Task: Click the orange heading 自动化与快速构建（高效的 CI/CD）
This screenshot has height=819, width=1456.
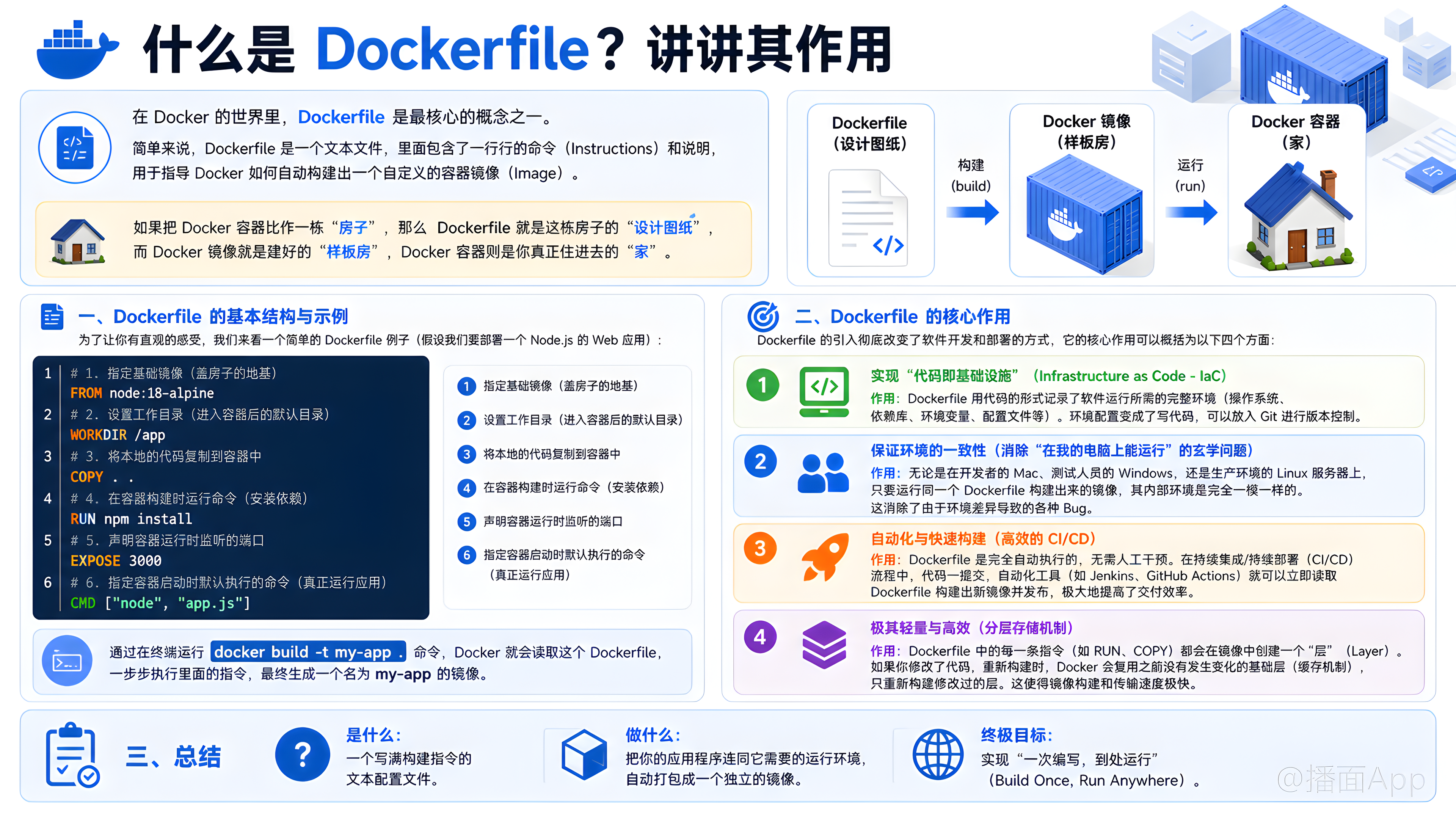Action: coord(984,539)
